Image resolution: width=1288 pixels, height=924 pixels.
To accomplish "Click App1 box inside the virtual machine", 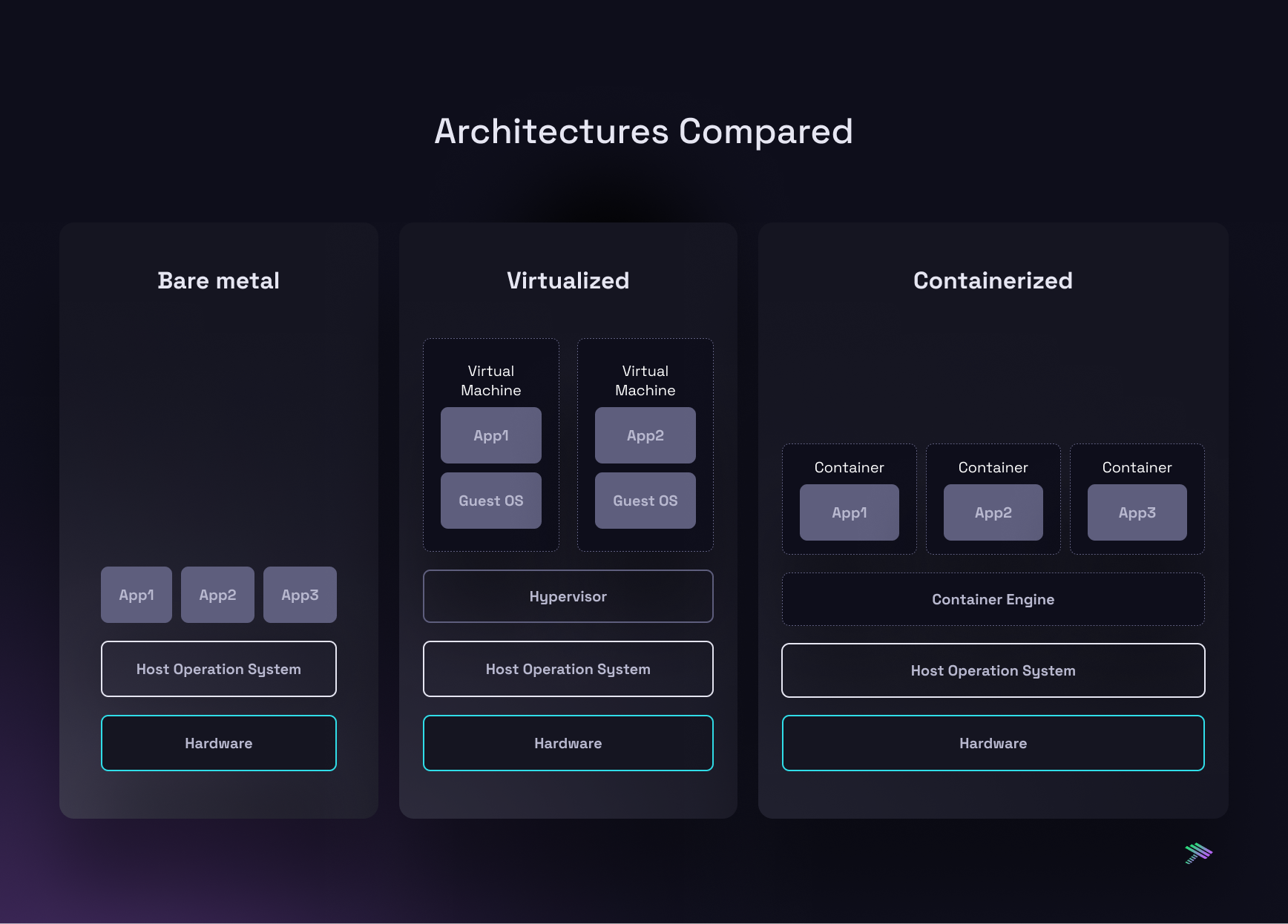I will coord(491,435).
